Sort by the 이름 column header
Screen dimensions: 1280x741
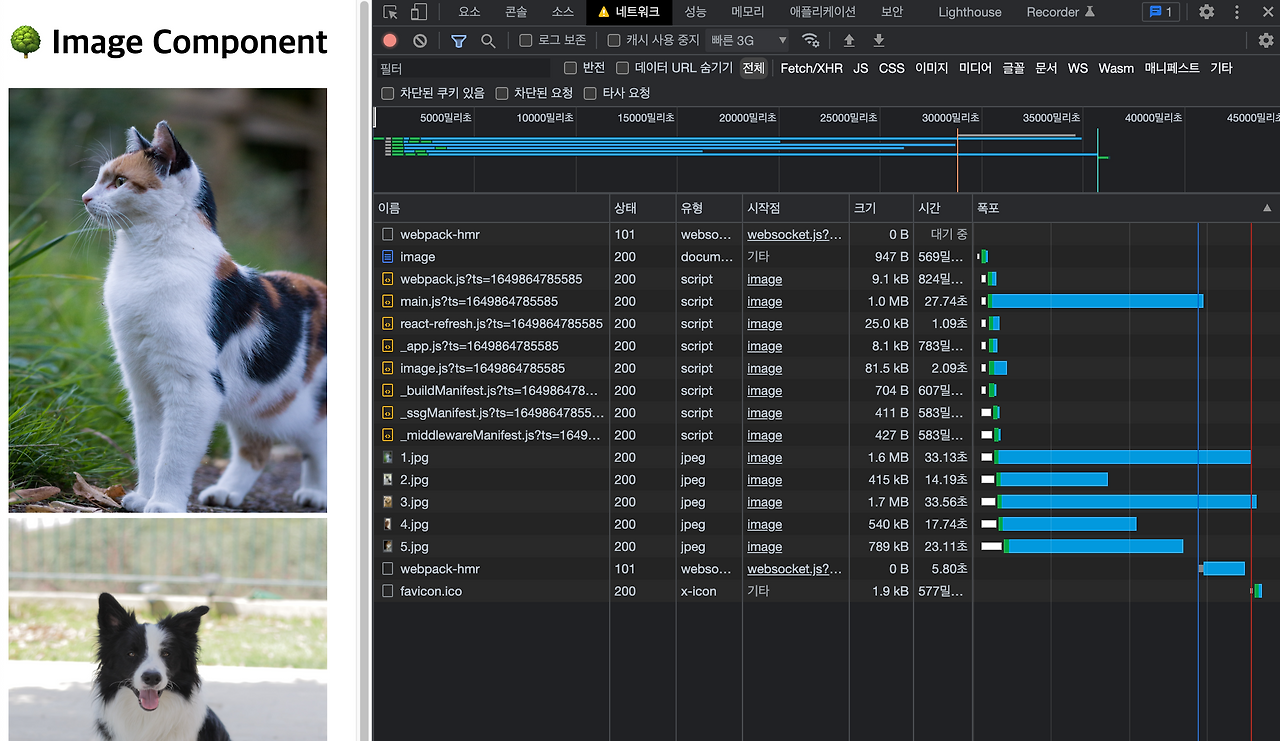pos(492,208)
